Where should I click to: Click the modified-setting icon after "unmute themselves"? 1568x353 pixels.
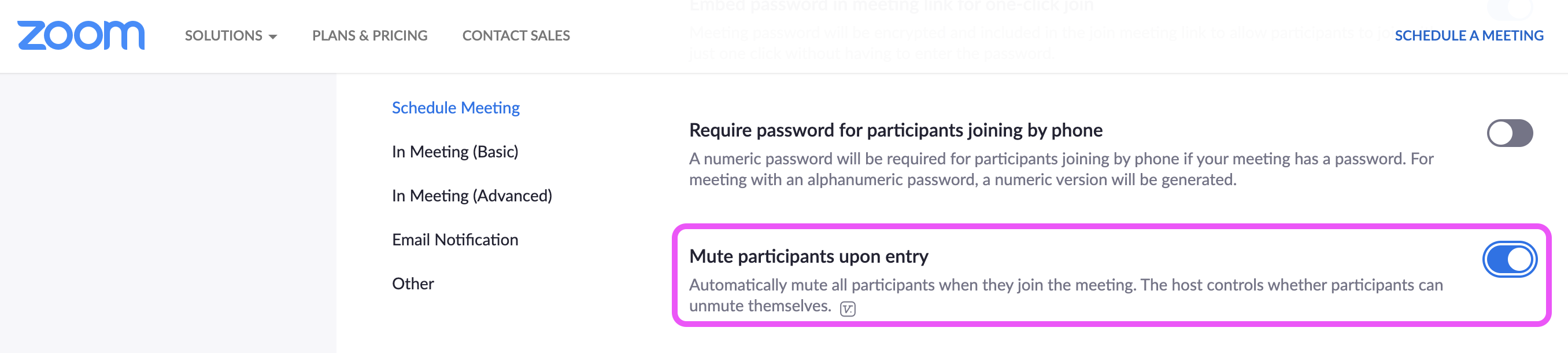tap(847, 308)
